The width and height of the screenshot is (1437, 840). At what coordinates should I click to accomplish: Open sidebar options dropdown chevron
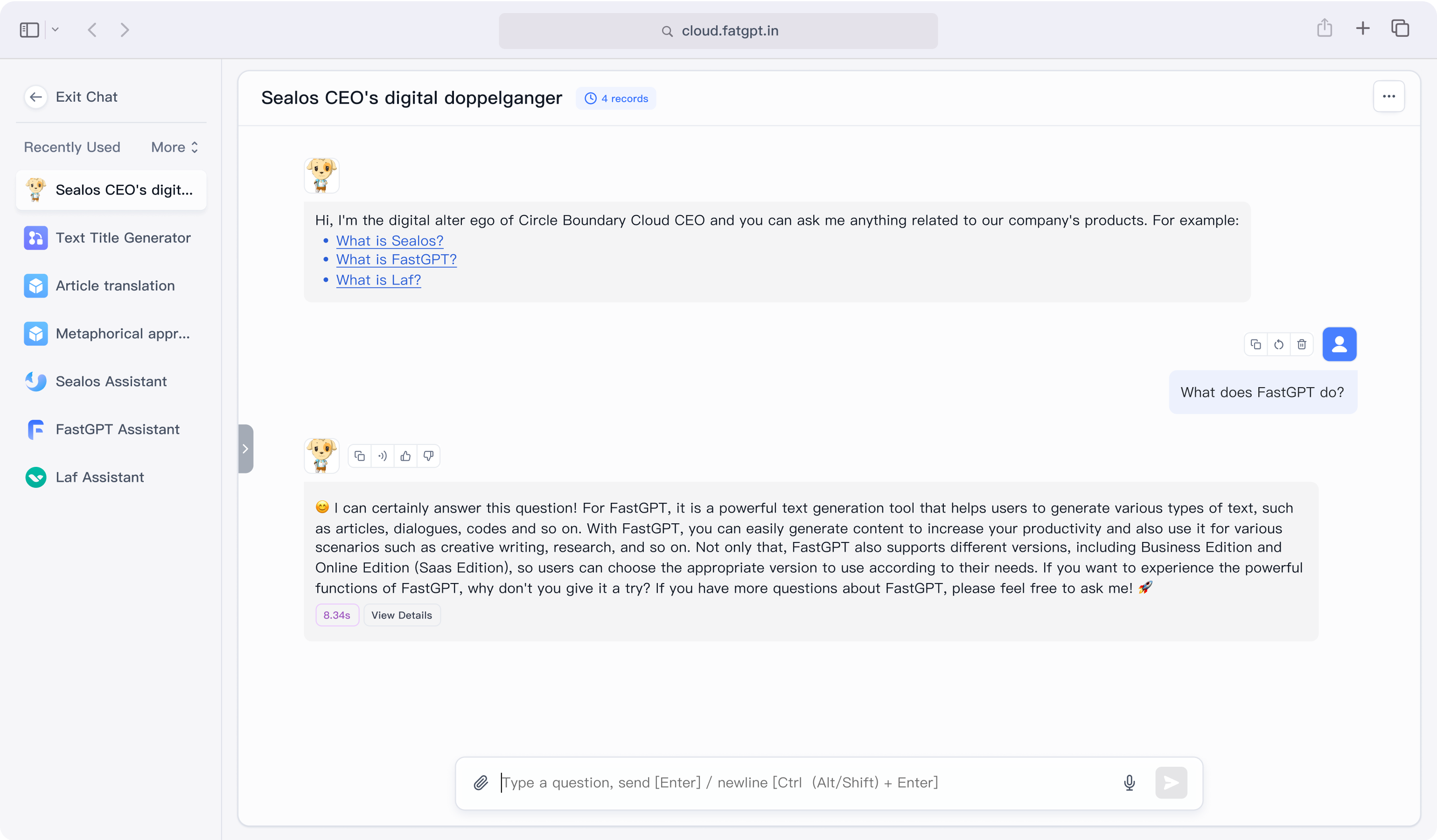point(56,30)
